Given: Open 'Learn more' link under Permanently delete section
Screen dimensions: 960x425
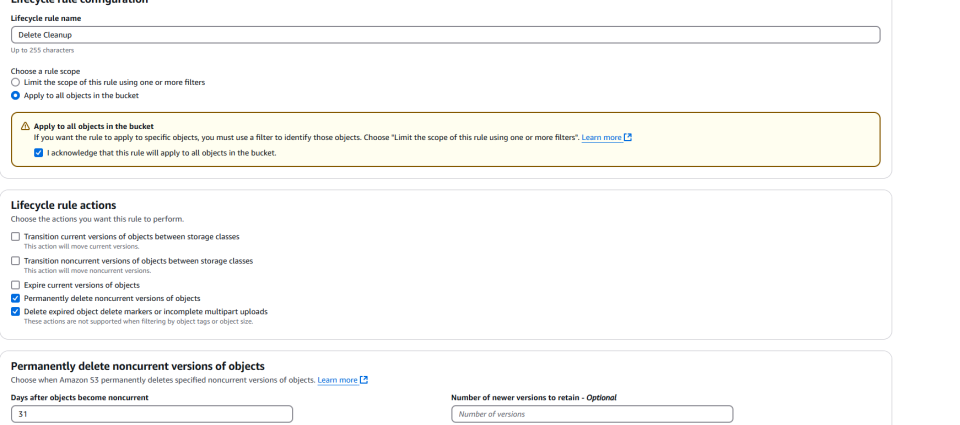Looking at the screenshot, I should [x=337, y=380].
